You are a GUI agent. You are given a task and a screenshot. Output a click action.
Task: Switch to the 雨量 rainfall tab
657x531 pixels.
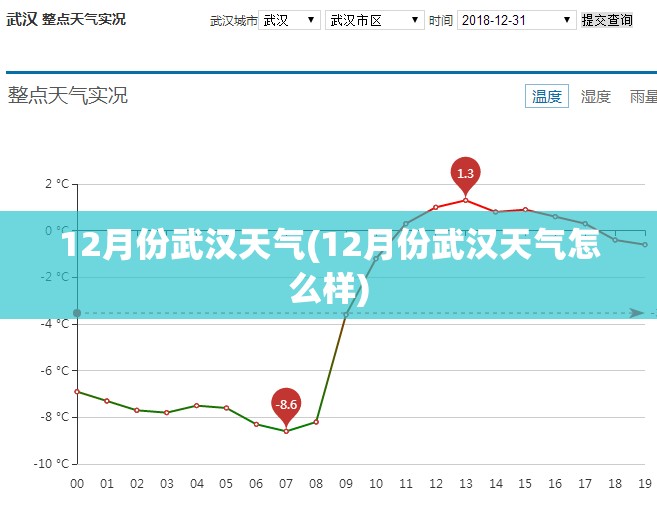(644, 96)
